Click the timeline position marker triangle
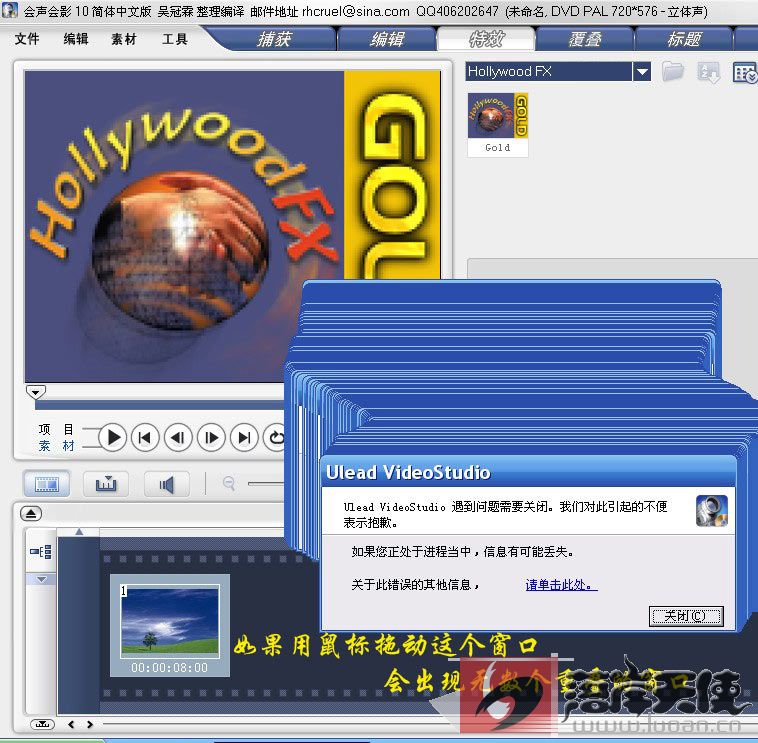Image resolution: width=758 pixels, height=743 pixels. (79, 532)
